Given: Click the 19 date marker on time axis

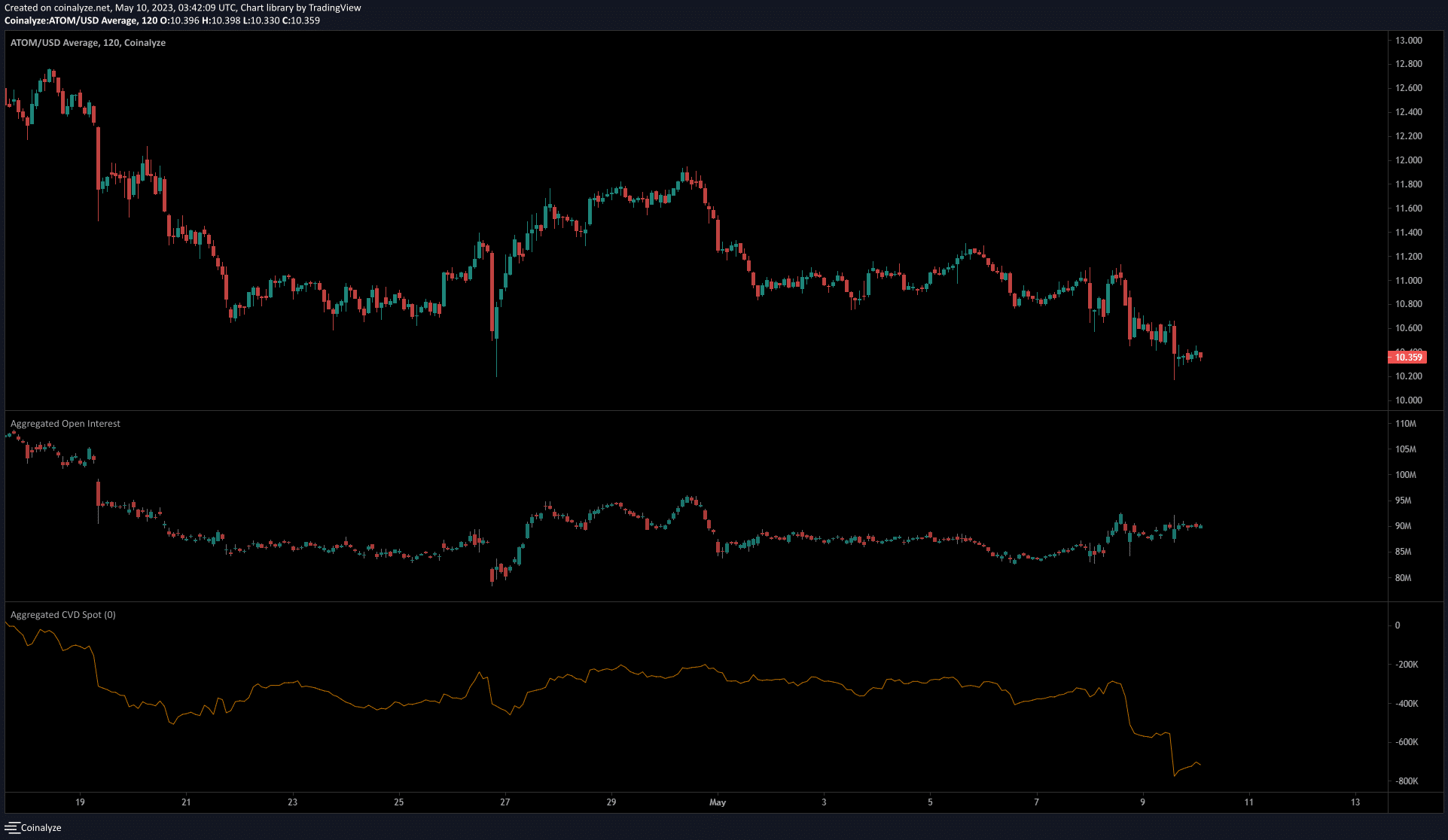Looking at the screenshot, I should click(x=80, y=802).
